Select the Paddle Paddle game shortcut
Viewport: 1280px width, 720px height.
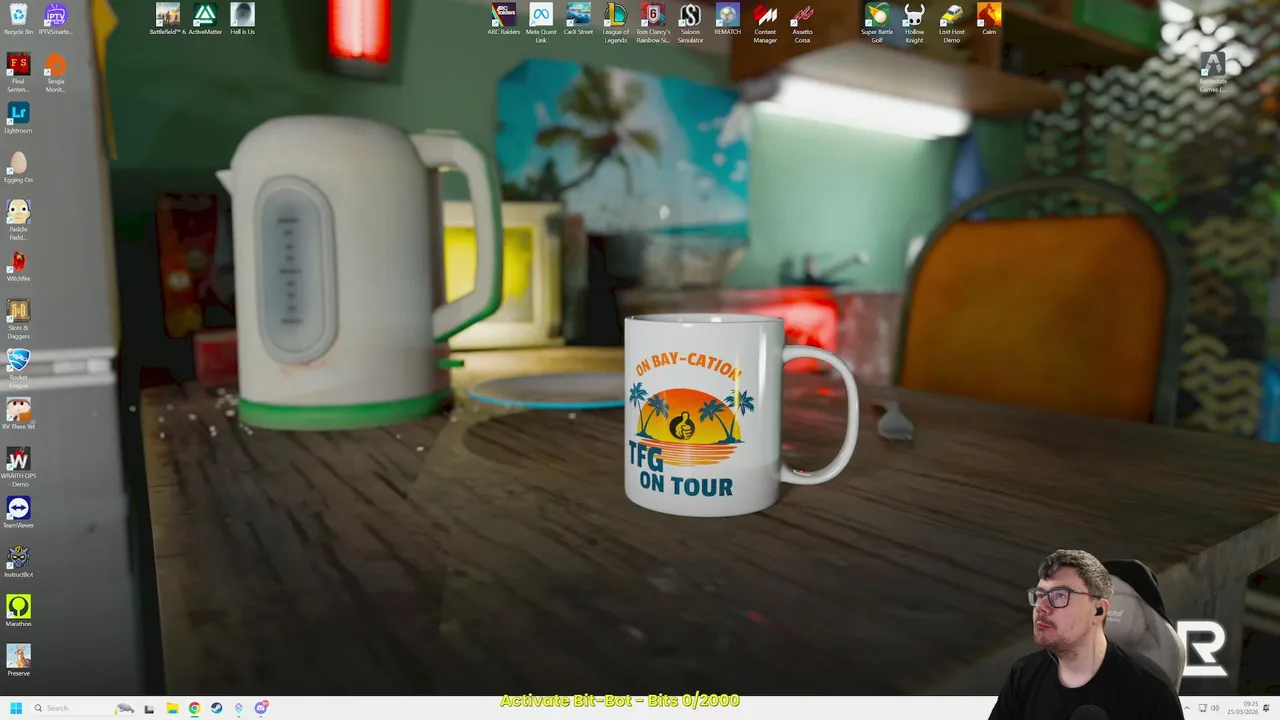[x=18, y=220]
